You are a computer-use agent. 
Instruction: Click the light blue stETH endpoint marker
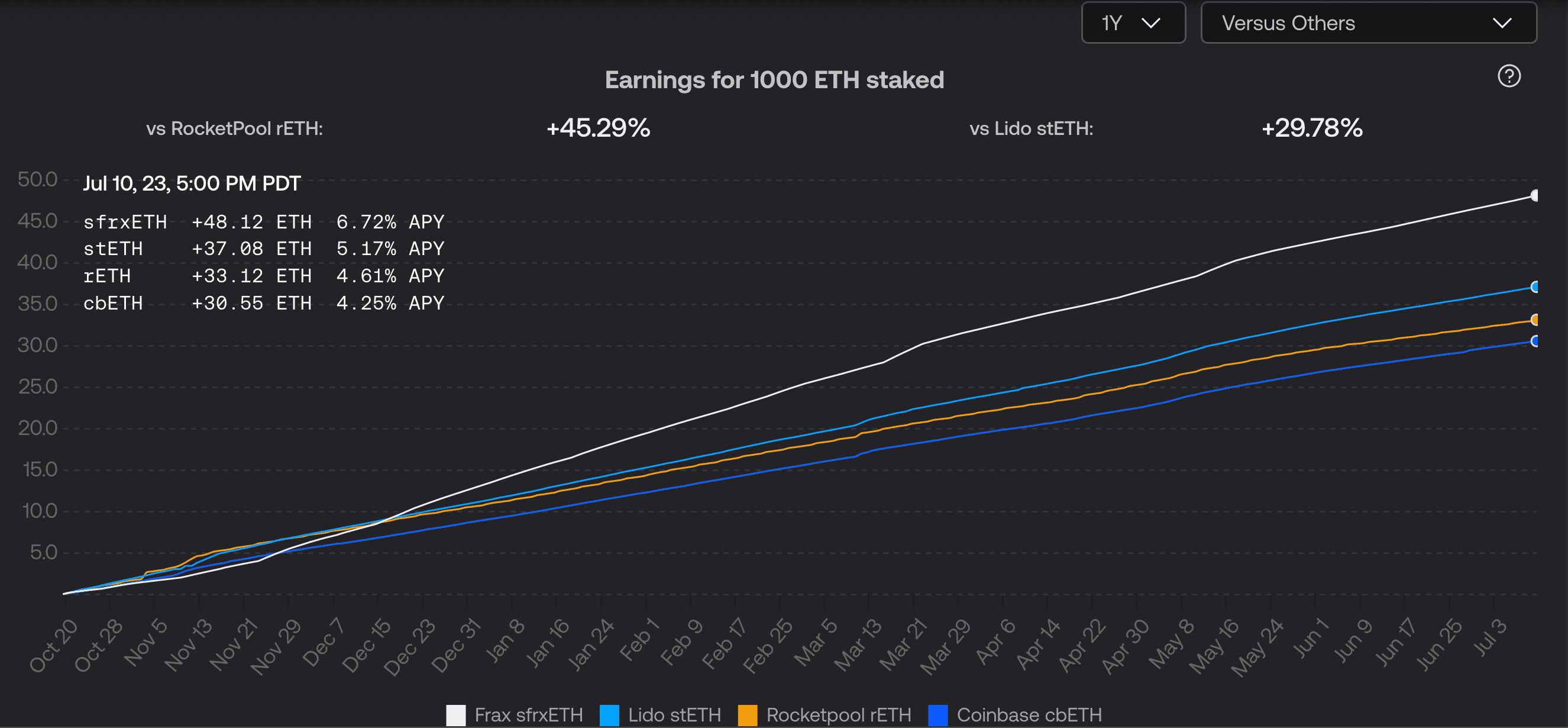pos(1534,287)
